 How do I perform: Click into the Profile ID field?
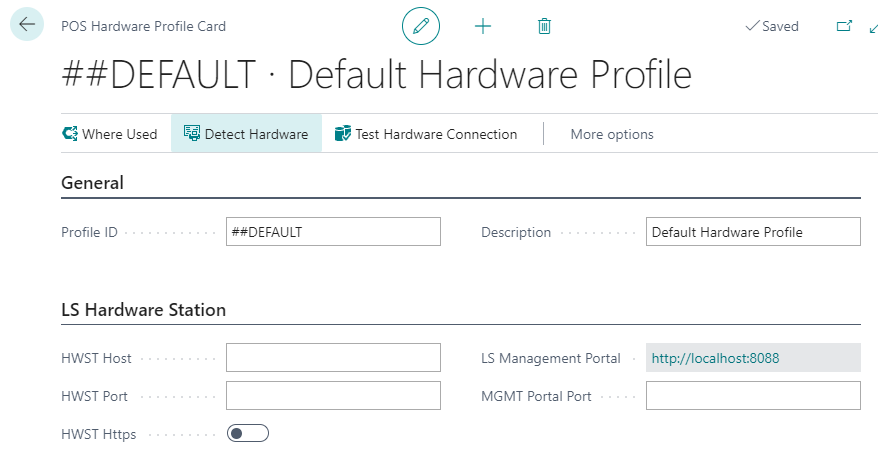333,232
